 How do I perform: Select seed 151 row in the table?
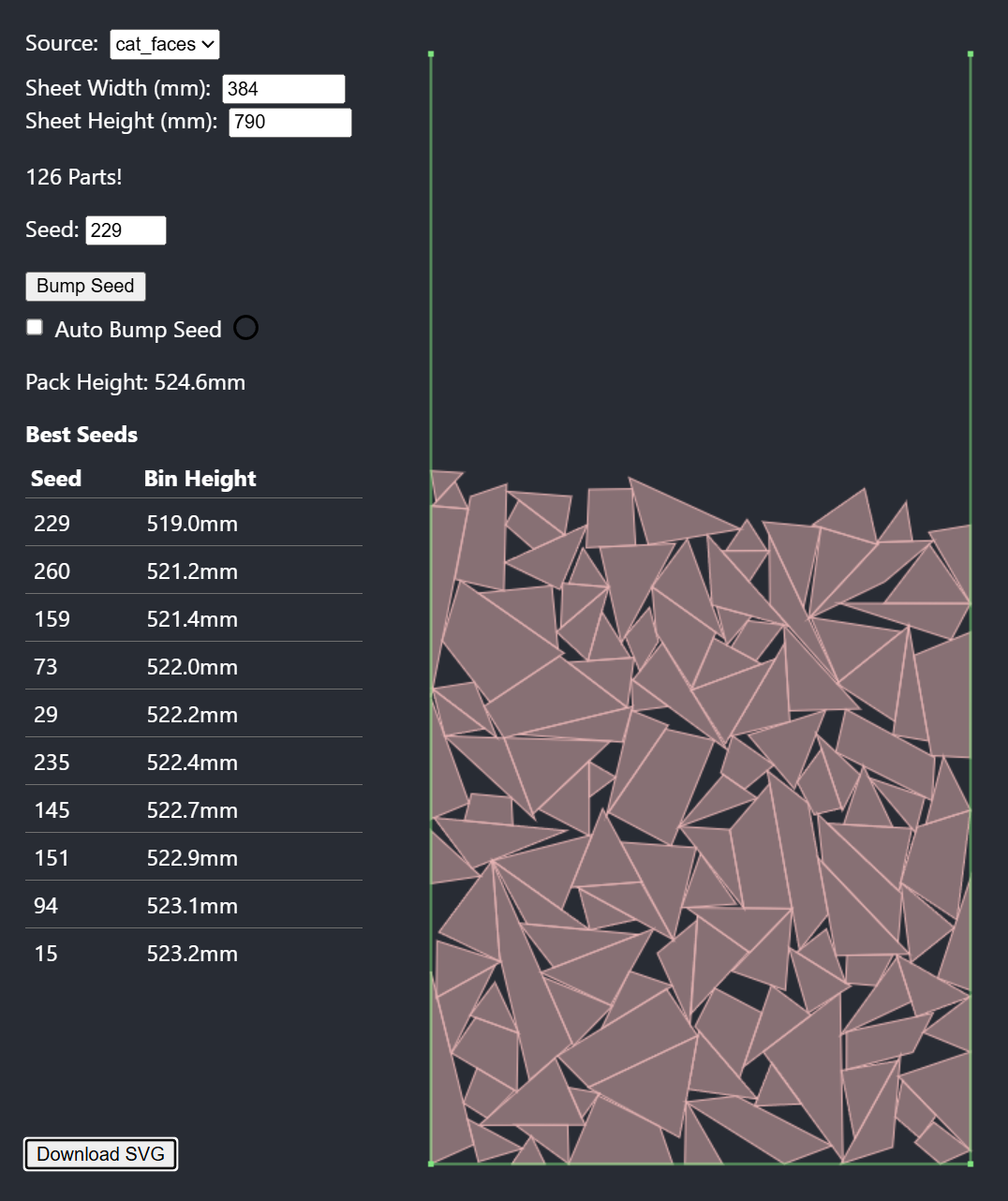pos(194,857)
